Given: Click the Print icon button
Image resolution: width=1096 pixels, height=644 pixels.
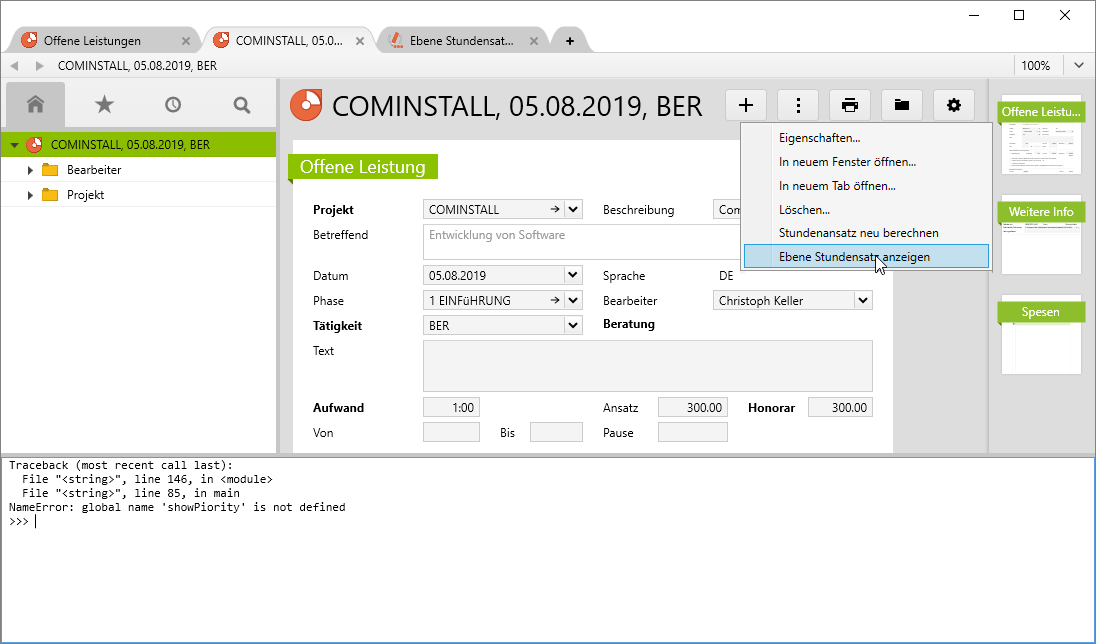Looking at the screenshot, I should click(850, 105).
